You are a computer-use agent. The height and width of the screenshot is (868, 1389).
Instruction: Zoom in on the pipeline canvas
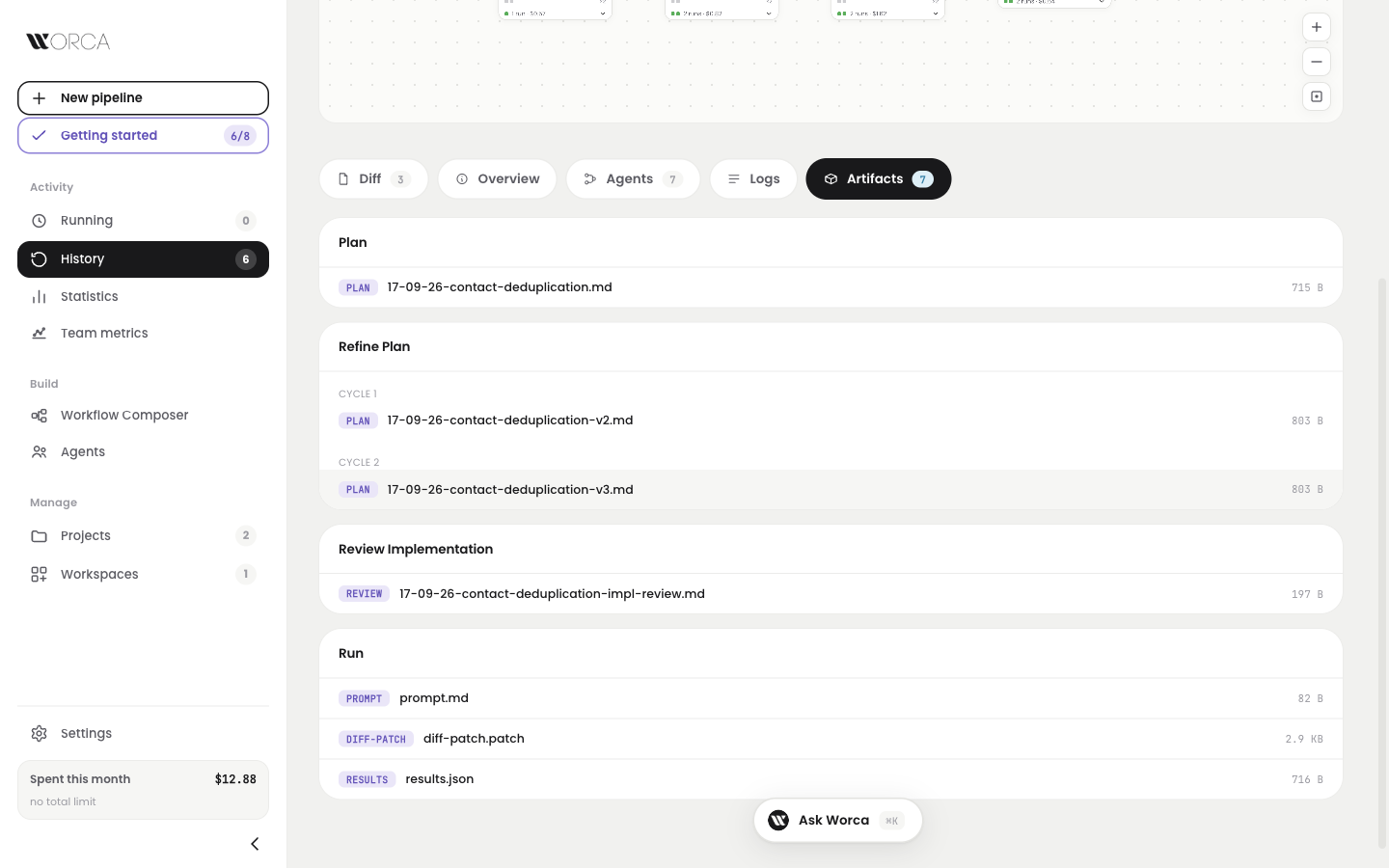1317,27
